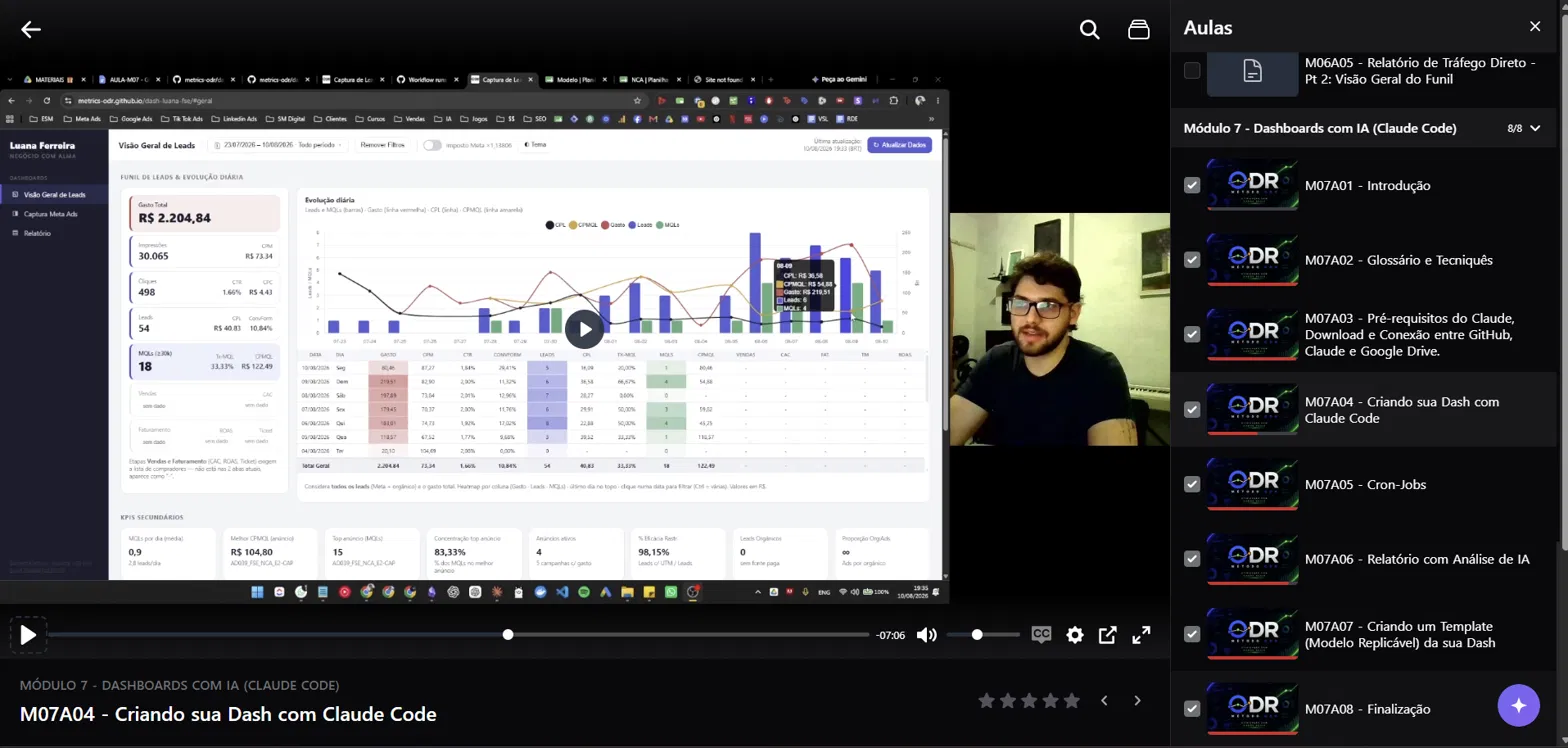Uncheck the M07A03 Pré-requisitos lesson checkbox
The width and height of the screenshot is (1568, 748).
click(x=1192, y=335)
